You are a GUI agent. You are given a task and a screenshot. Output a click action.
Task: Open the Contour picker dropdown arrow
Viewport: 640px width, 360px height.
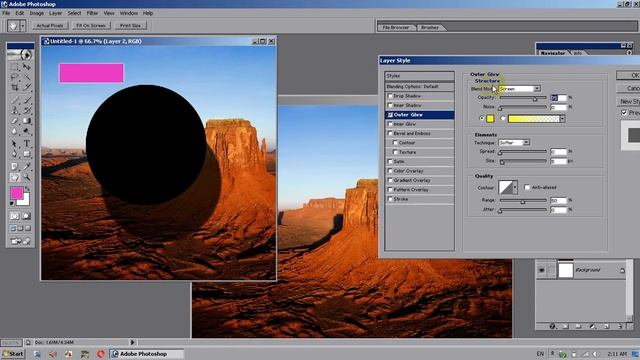click(x=515, y=187)
